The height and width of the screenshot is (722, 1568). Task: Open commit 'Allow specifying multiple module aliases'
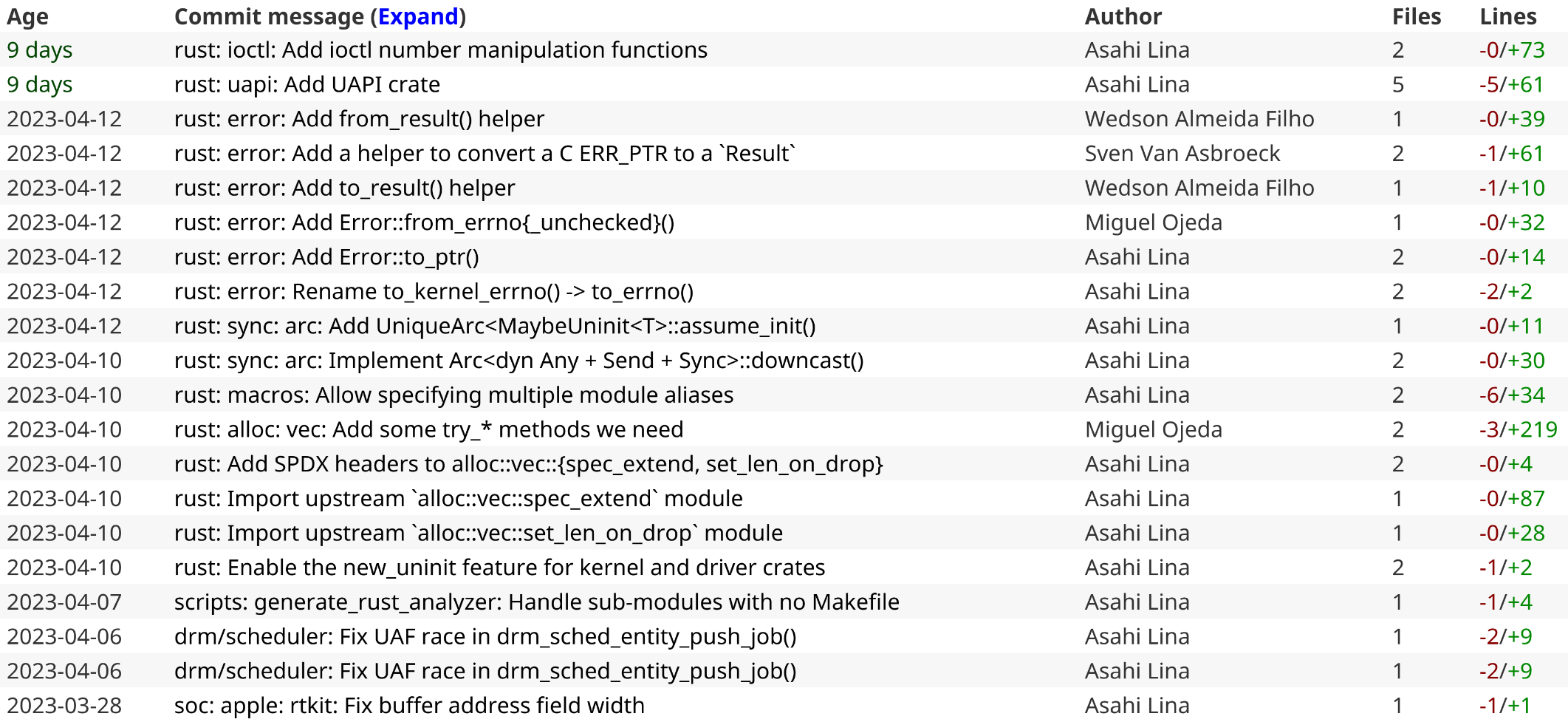pyautogui.click(x=453, y=395)
